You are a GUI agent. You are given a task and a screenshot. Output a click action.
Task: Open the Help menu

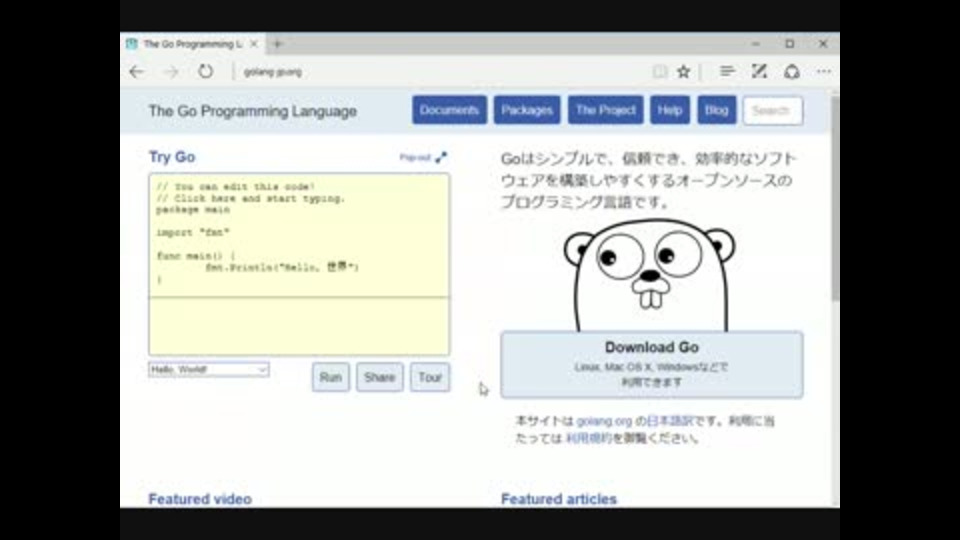[x=670, y=110]
